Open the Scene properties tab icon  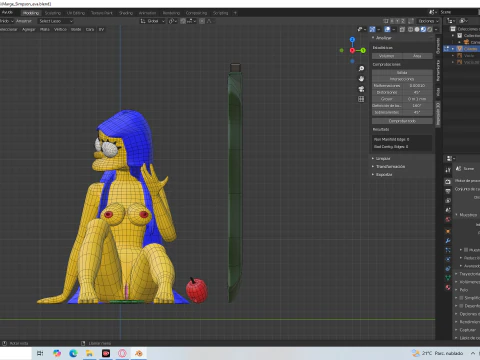tap(448, 210)
